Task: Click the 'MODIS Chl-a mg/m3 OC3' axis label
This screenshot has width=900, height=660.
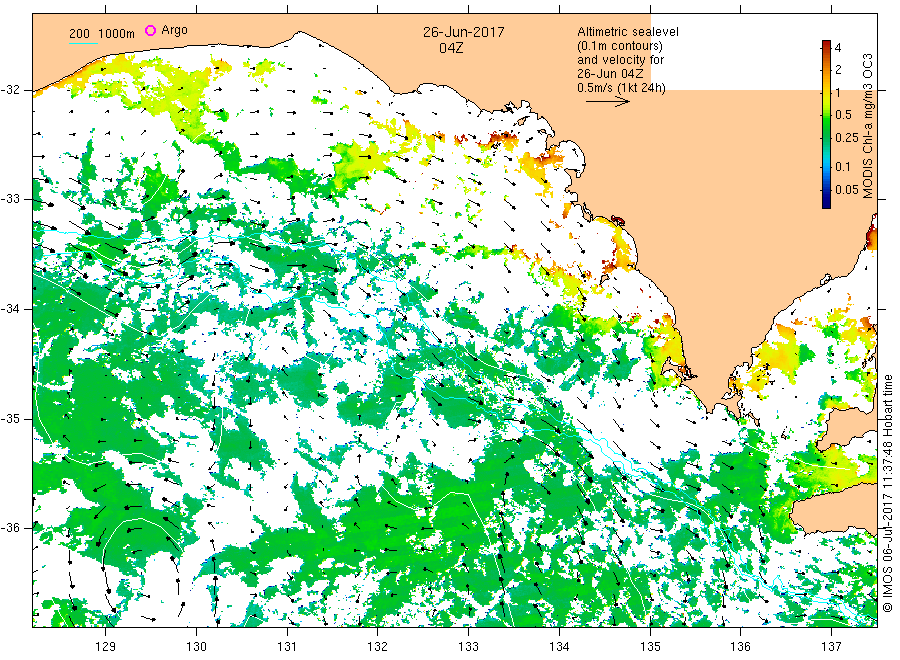Action: [x=868, y=126]
